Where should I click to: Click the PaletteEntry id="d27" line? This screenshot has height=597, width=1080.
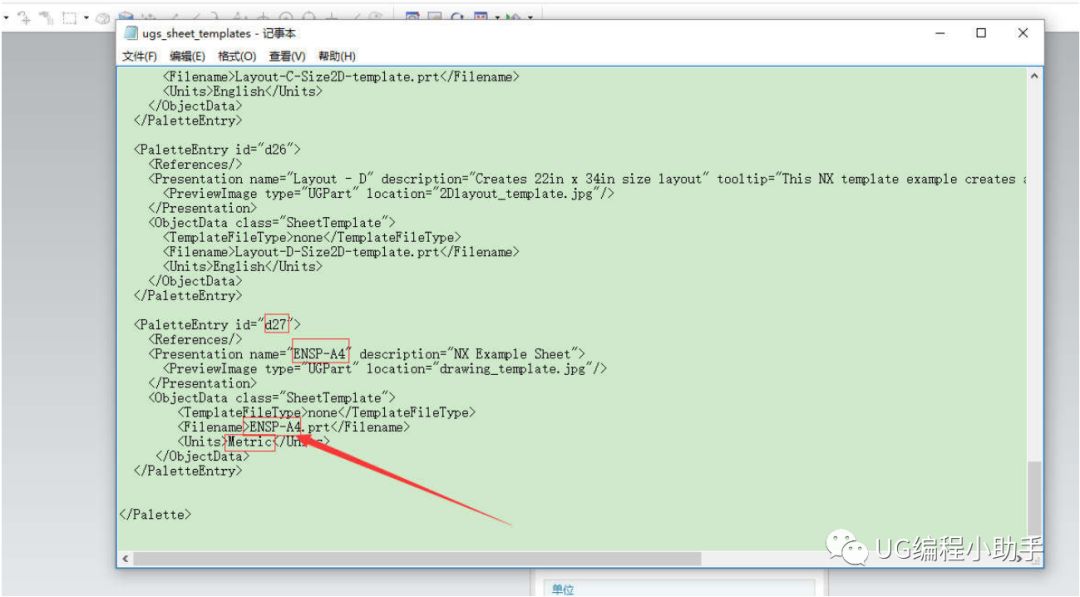pyautogui.click(x=217, y=324)
